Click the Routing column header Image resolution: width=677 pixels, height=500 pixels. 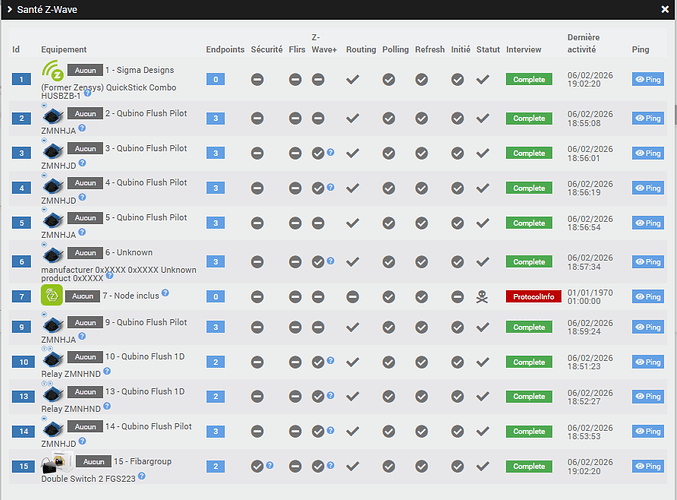pos(361,50)
